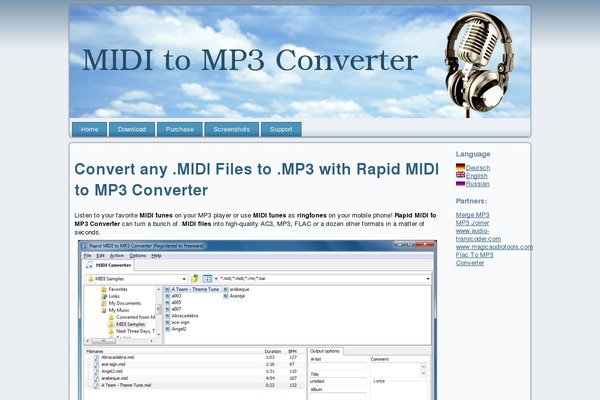Select A Team - Theme Tune.mid queue row
This screenshot has width=600, height=400.
coord(195,385)
